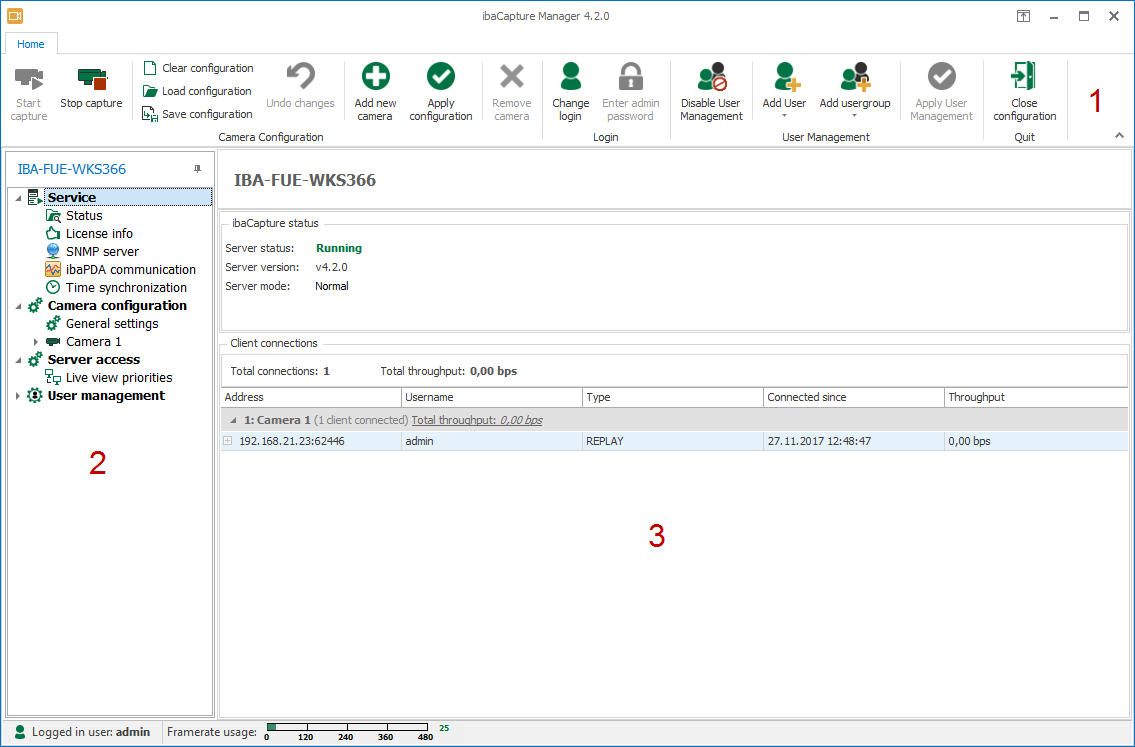Viewport: 1135px width, 747px height.
Task: Open the Add User dropdown arrow
Action: [x=784, y=116]
